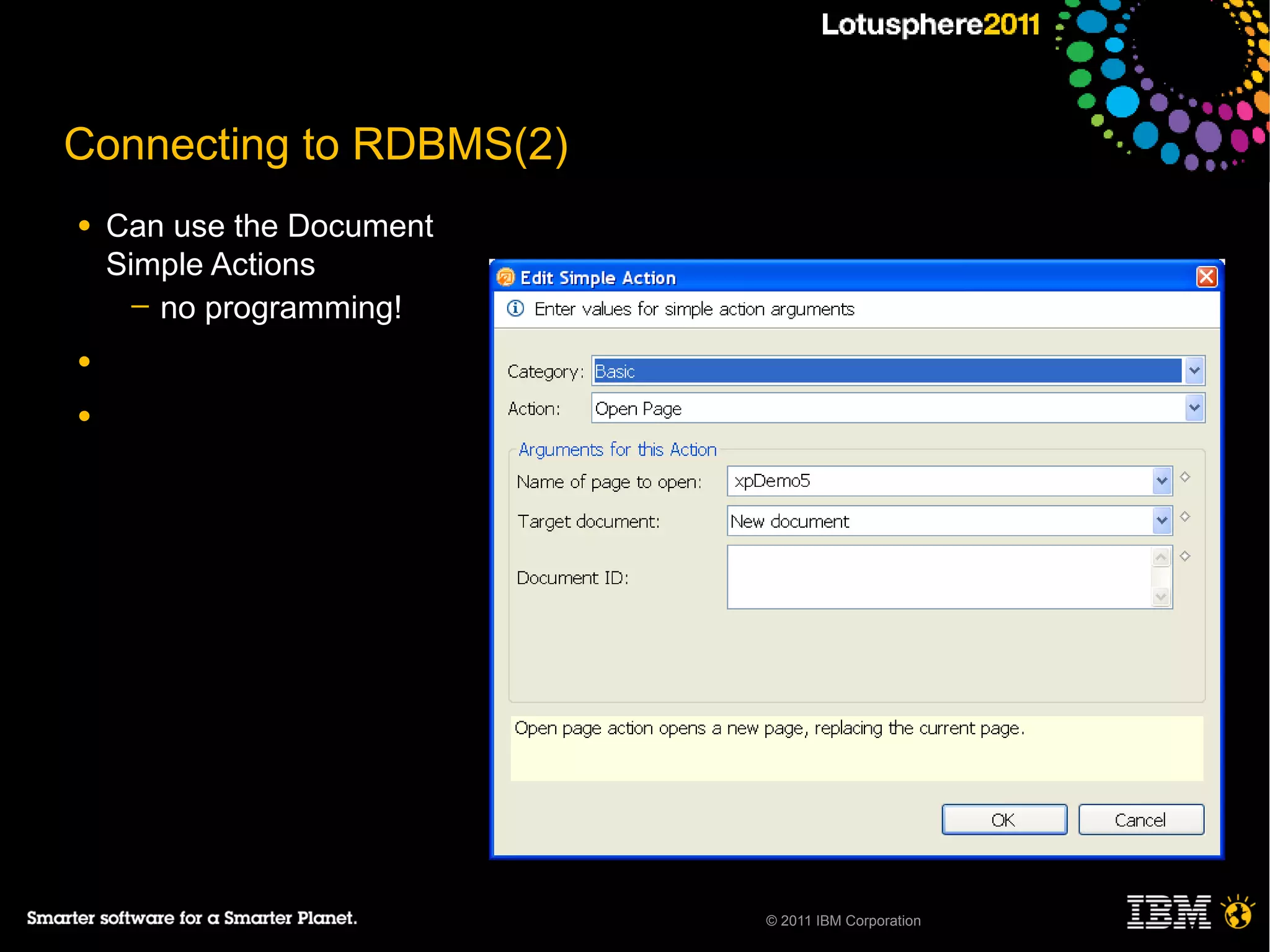Image resolution: width=1270 pixels, height=952 pixels.
Task: Click the 'Name of page to open:' label
Action: coord(609,482)
